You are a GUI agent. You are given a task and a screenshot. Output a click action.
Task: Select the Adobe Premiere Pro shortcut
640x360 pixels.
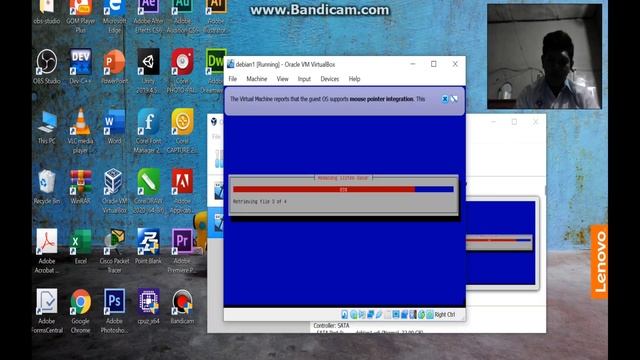[182, 251]
